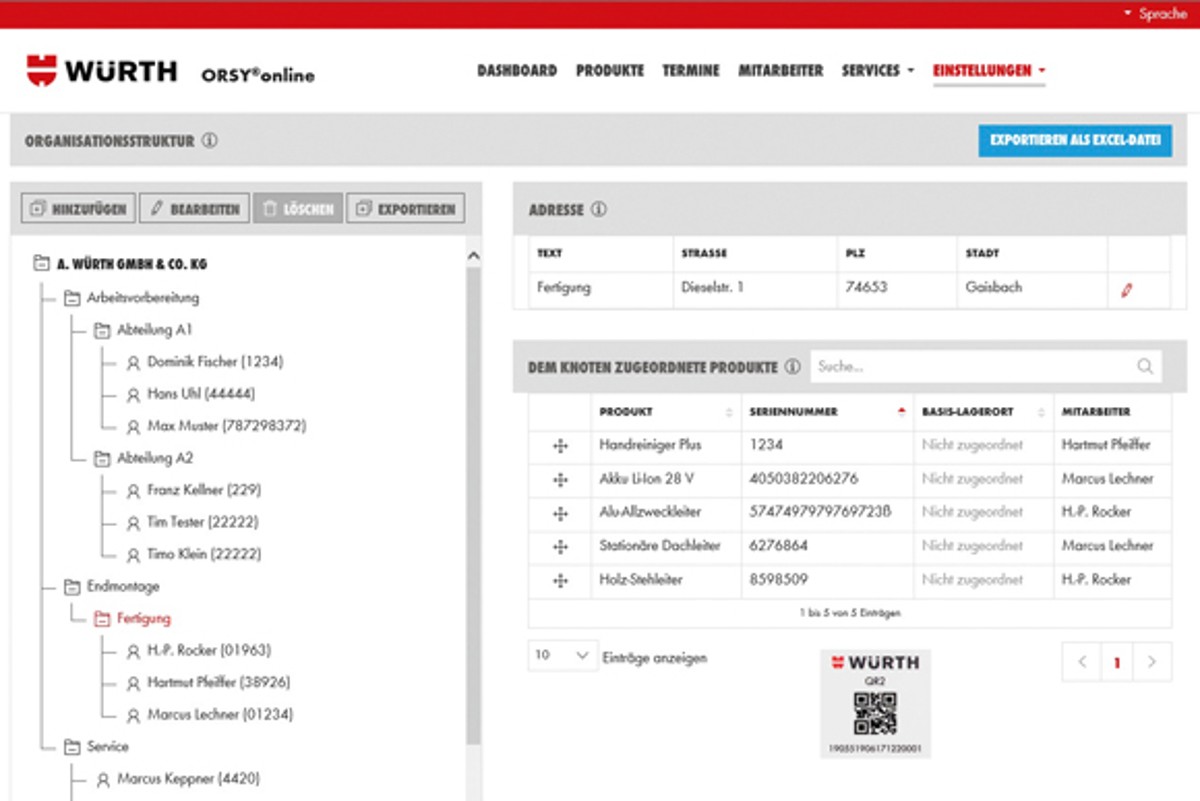Navigate to Mitarbeiter
Image resolution: width=1200 pixels, height=801 pixels.
point(781,71)
